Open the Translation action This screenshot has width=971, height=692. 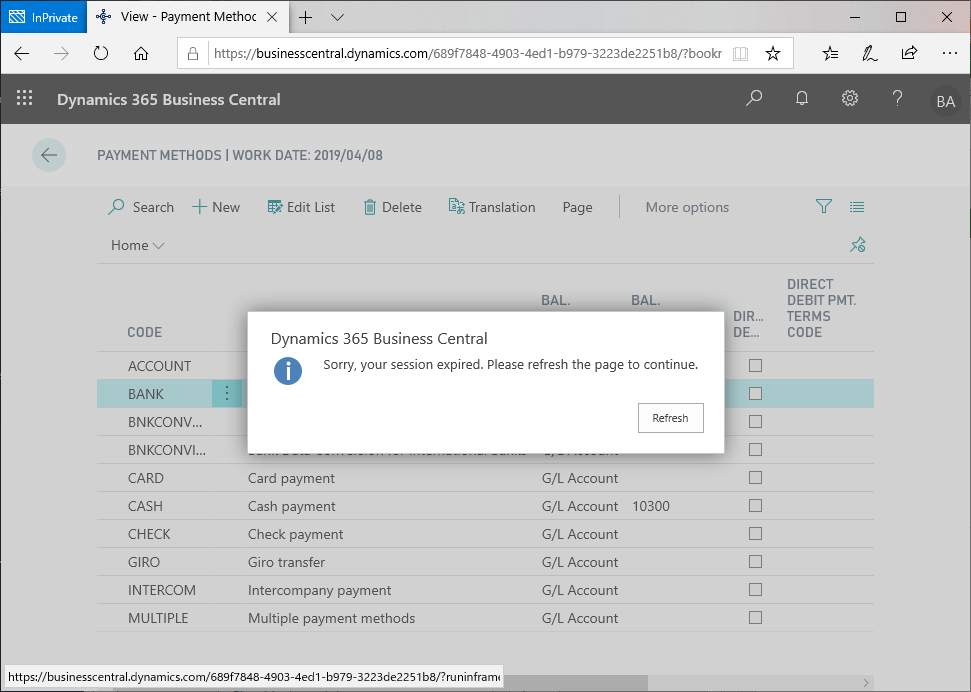(492, 207)
